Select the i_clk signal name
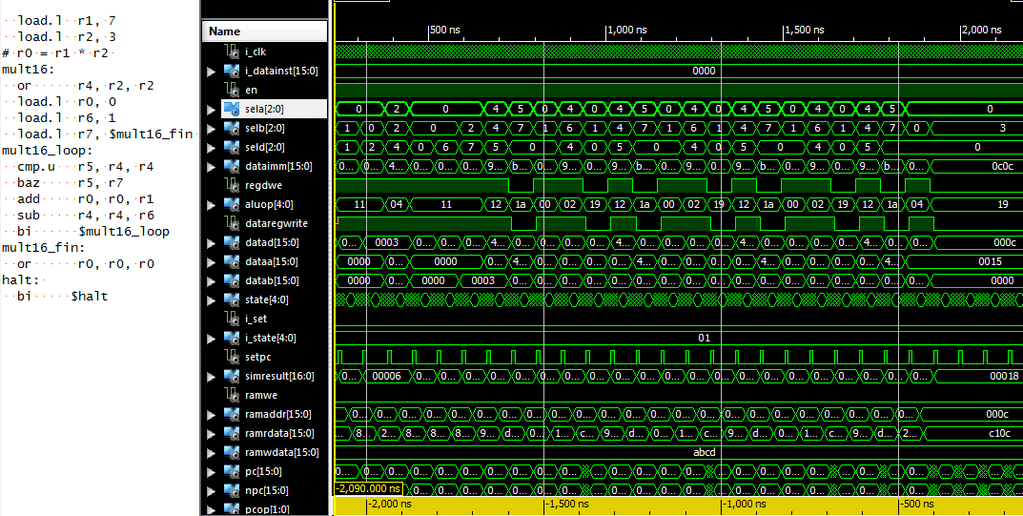Viewport: 1023px width, 516px height. [x=255, y=52]
